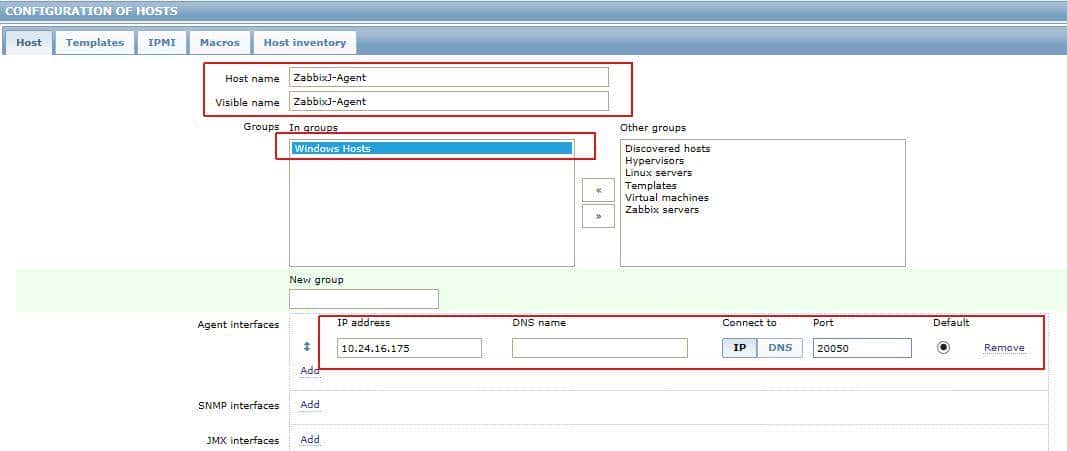Set Connect to IP

click(x=739, y=348)
